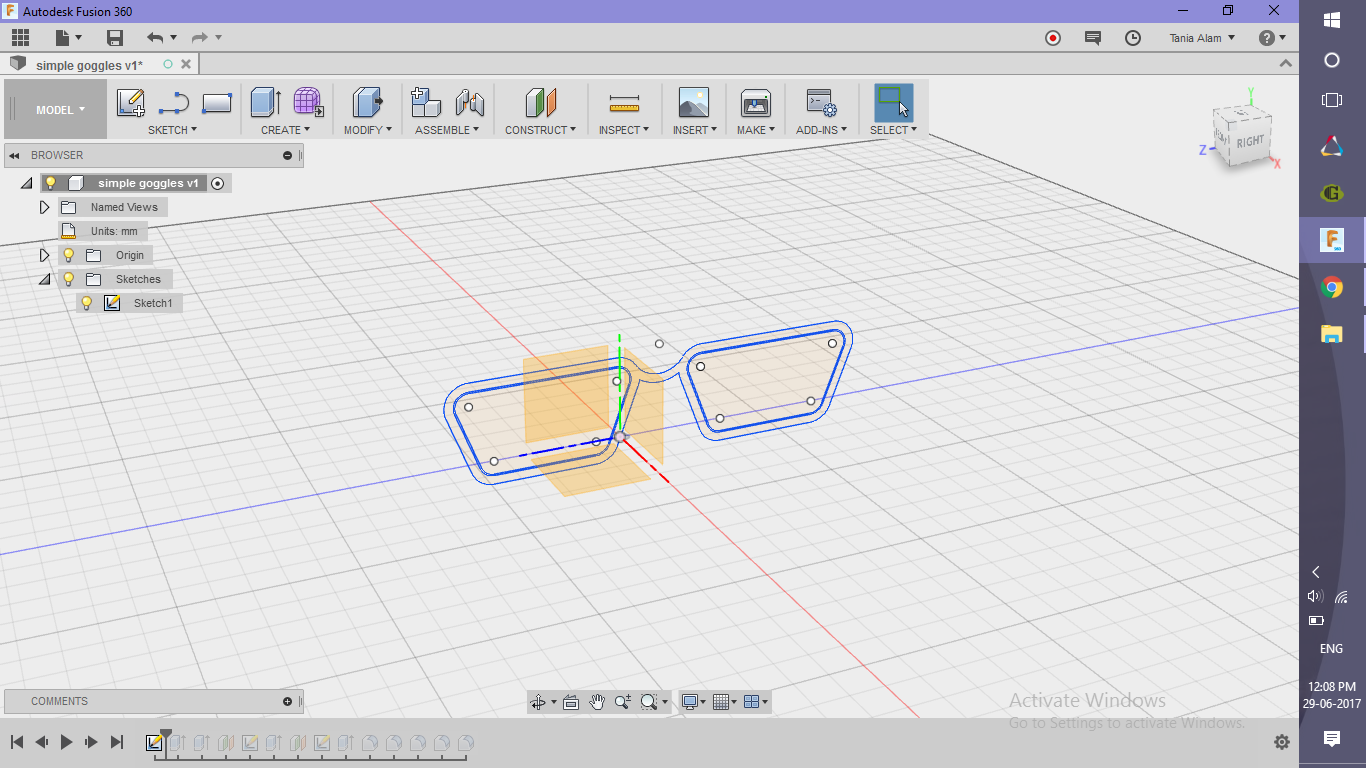Toggle visibility bulb of simple goggles v1

(50, 183)
